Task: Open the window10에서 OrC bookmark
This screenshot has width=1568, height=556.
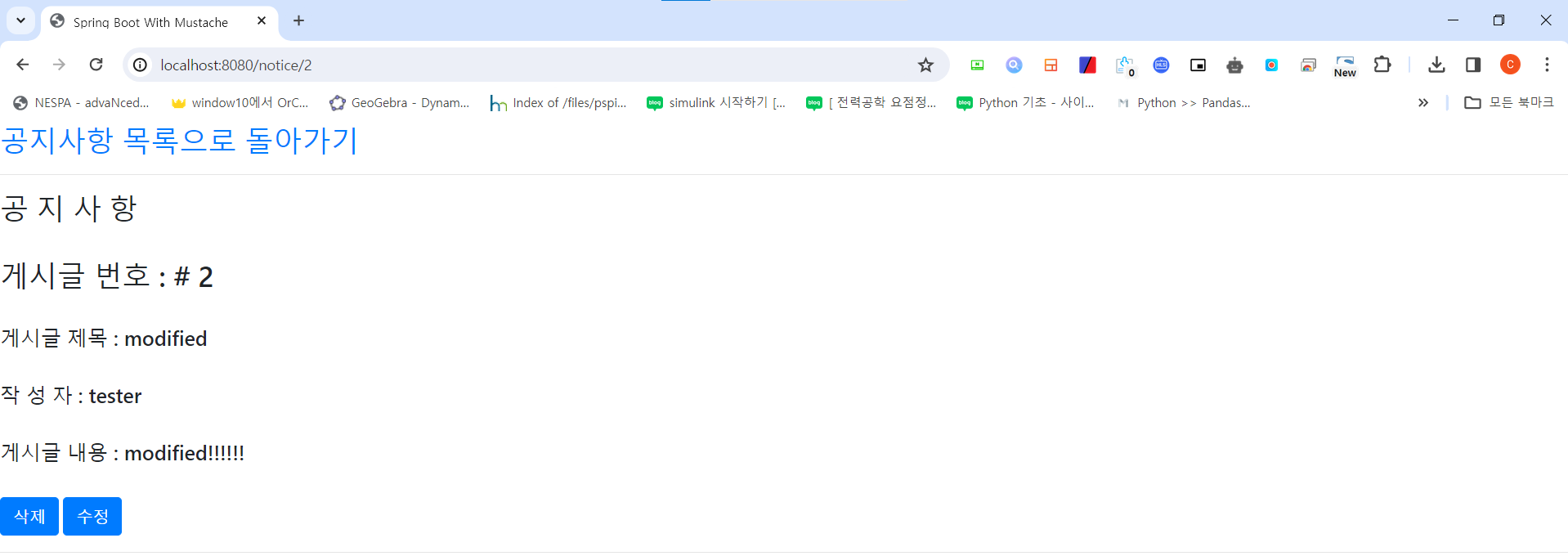Action: click(240, 102)
